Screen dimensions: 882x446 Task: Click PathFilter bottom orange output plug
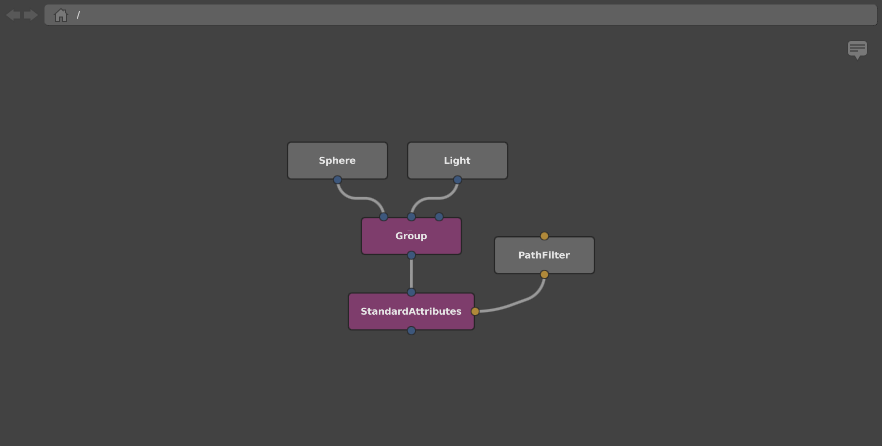pyautogui.click(x=544, y=274)
